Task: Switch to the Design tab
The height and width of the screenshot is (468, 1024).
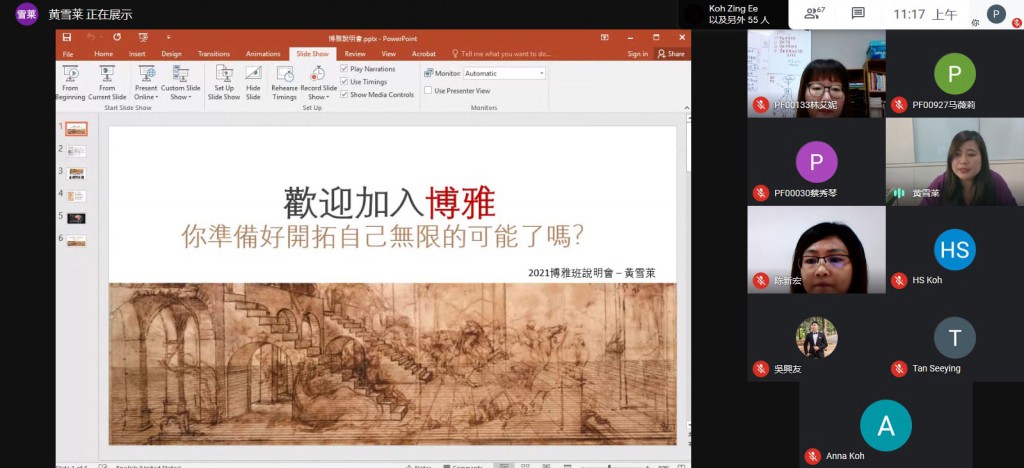Action: (171, 54)
